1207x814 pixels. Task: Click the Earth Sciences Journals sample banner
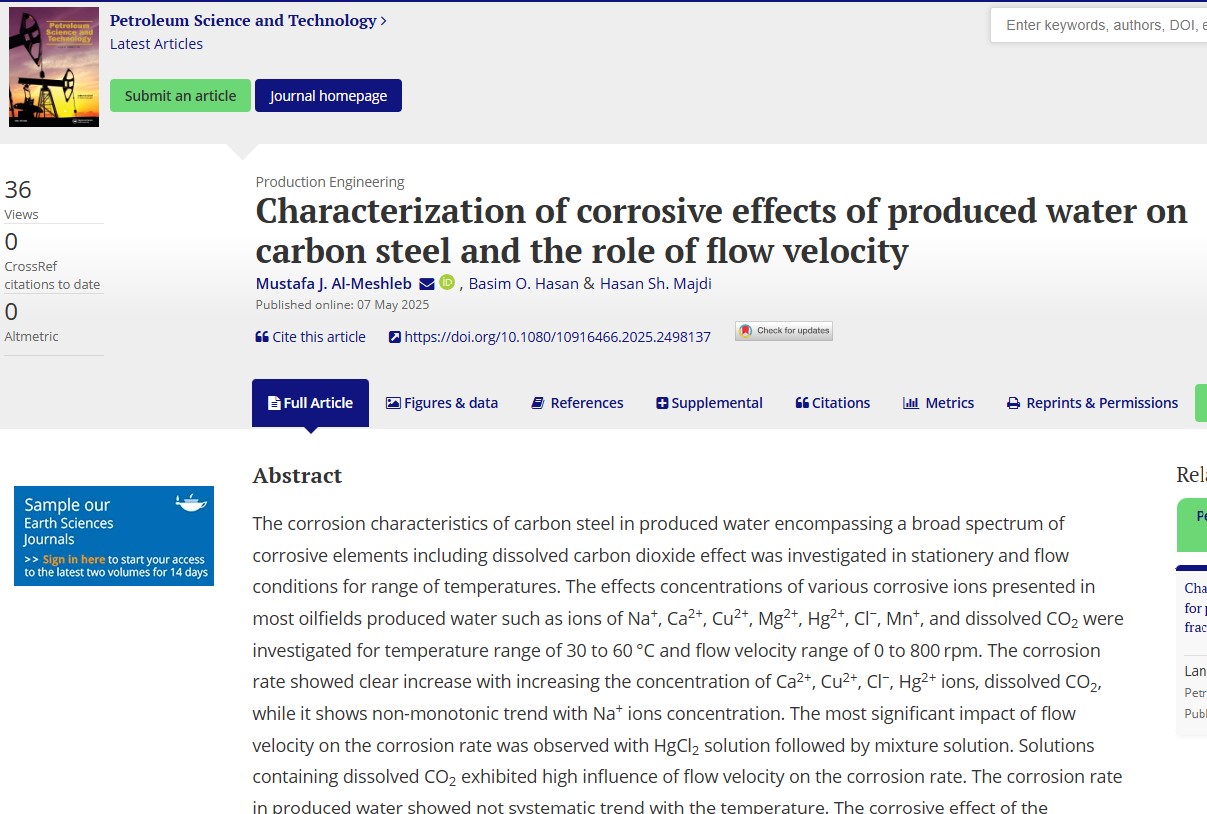[114, 536]
